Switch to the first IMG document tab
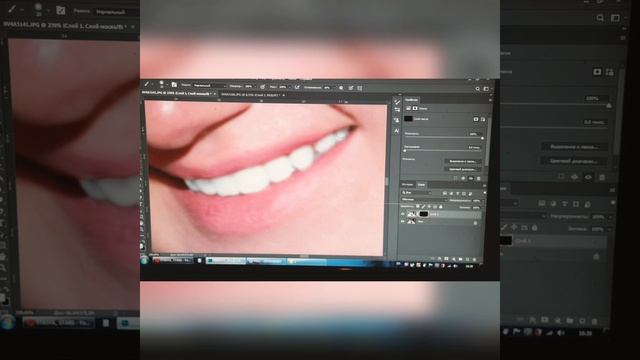The width and height of the screenshot is (640, 360). [x=177, y=94]
